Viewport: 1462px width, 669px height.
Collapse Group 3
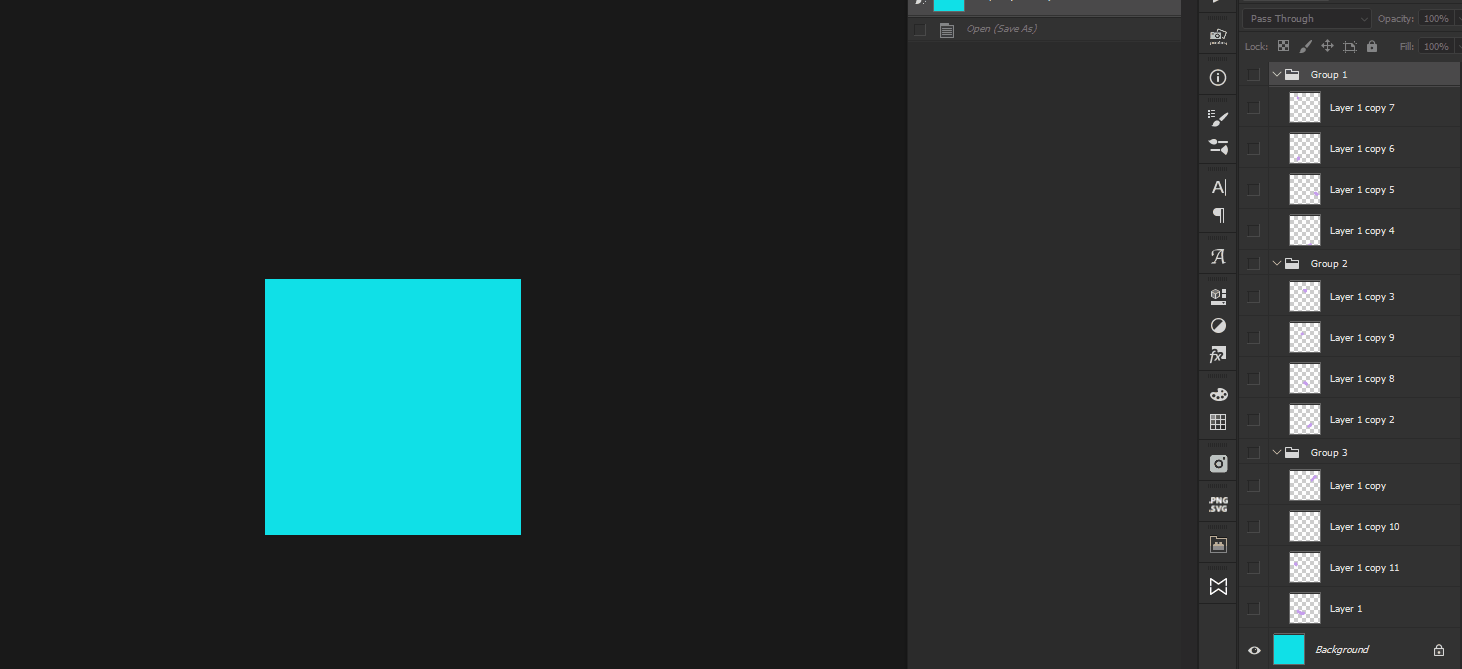point(1276,452)
